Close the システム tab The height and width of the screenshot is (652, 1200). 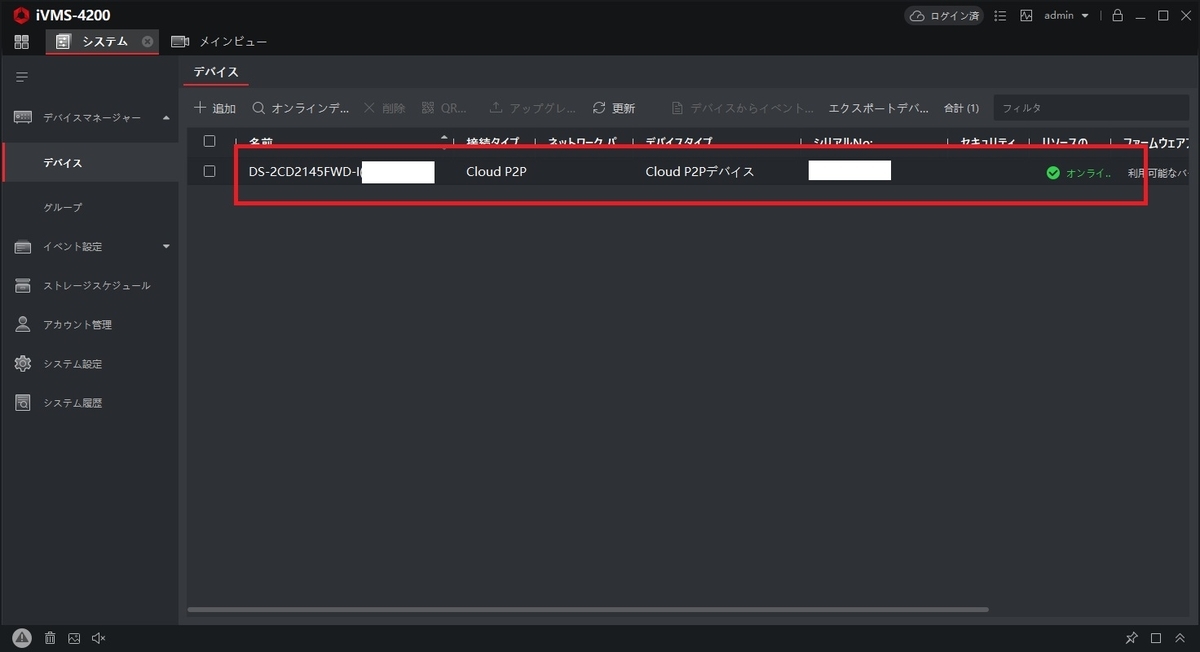point(148,42)
